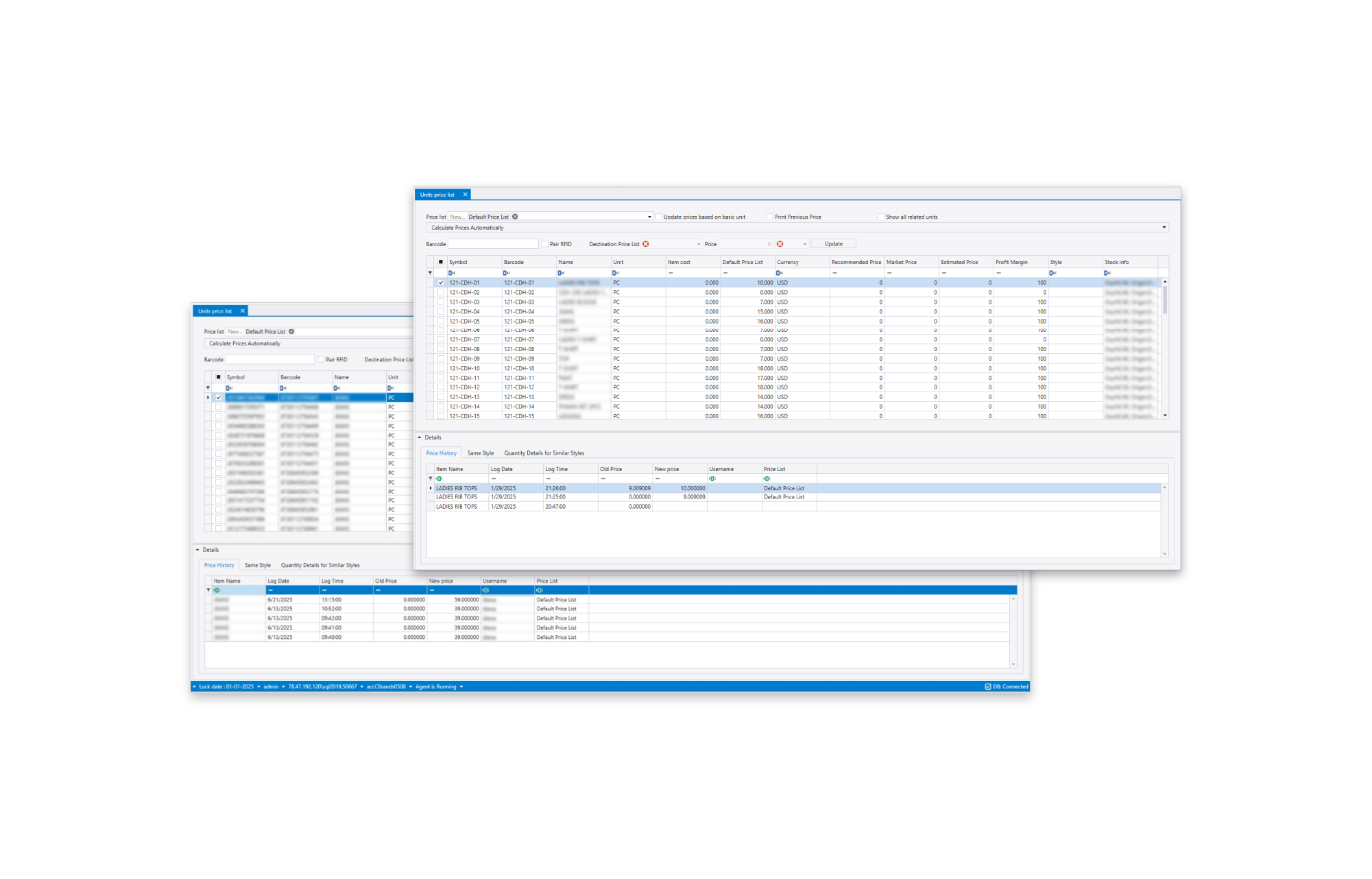
Task: Open Currency column filter icon in front grid
Action: point(780,273)
